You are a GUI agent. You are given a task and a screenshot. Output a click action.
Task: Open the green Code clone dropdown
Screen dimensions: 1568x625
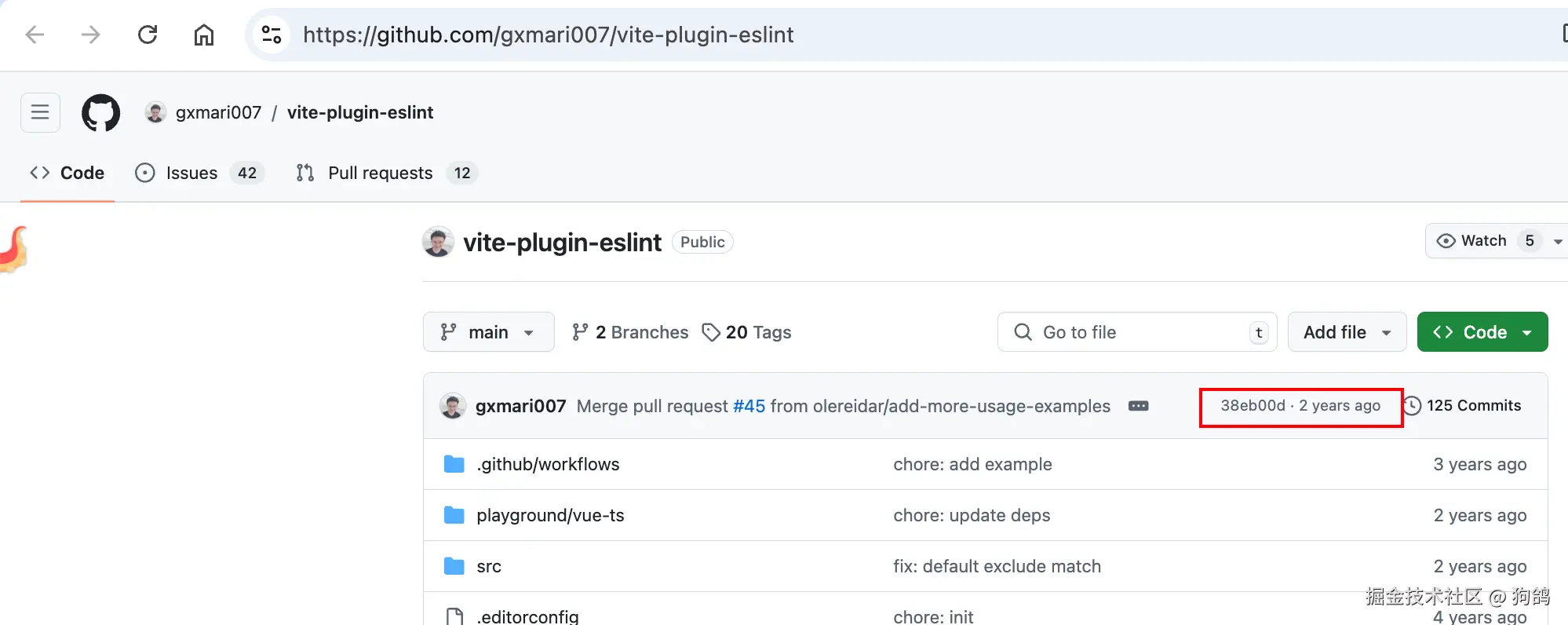[x=1482, y=332]
